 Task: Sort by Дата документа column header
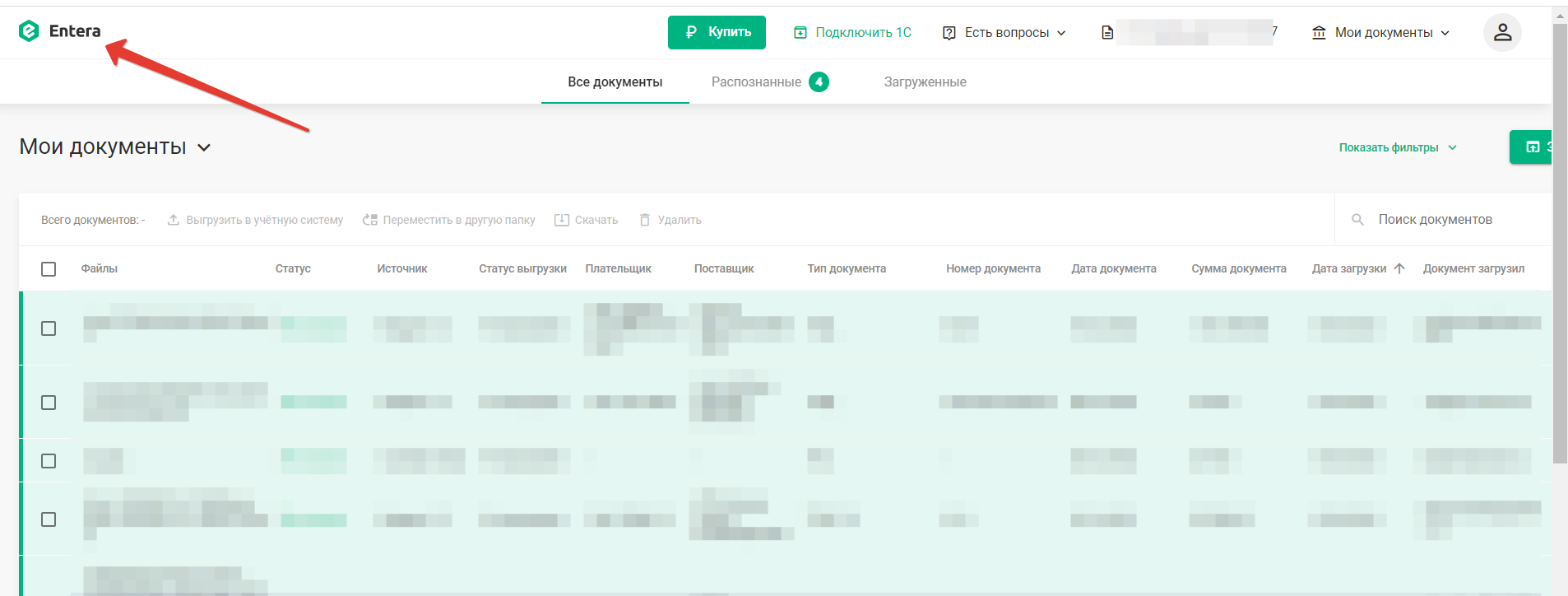point(1114,268)
